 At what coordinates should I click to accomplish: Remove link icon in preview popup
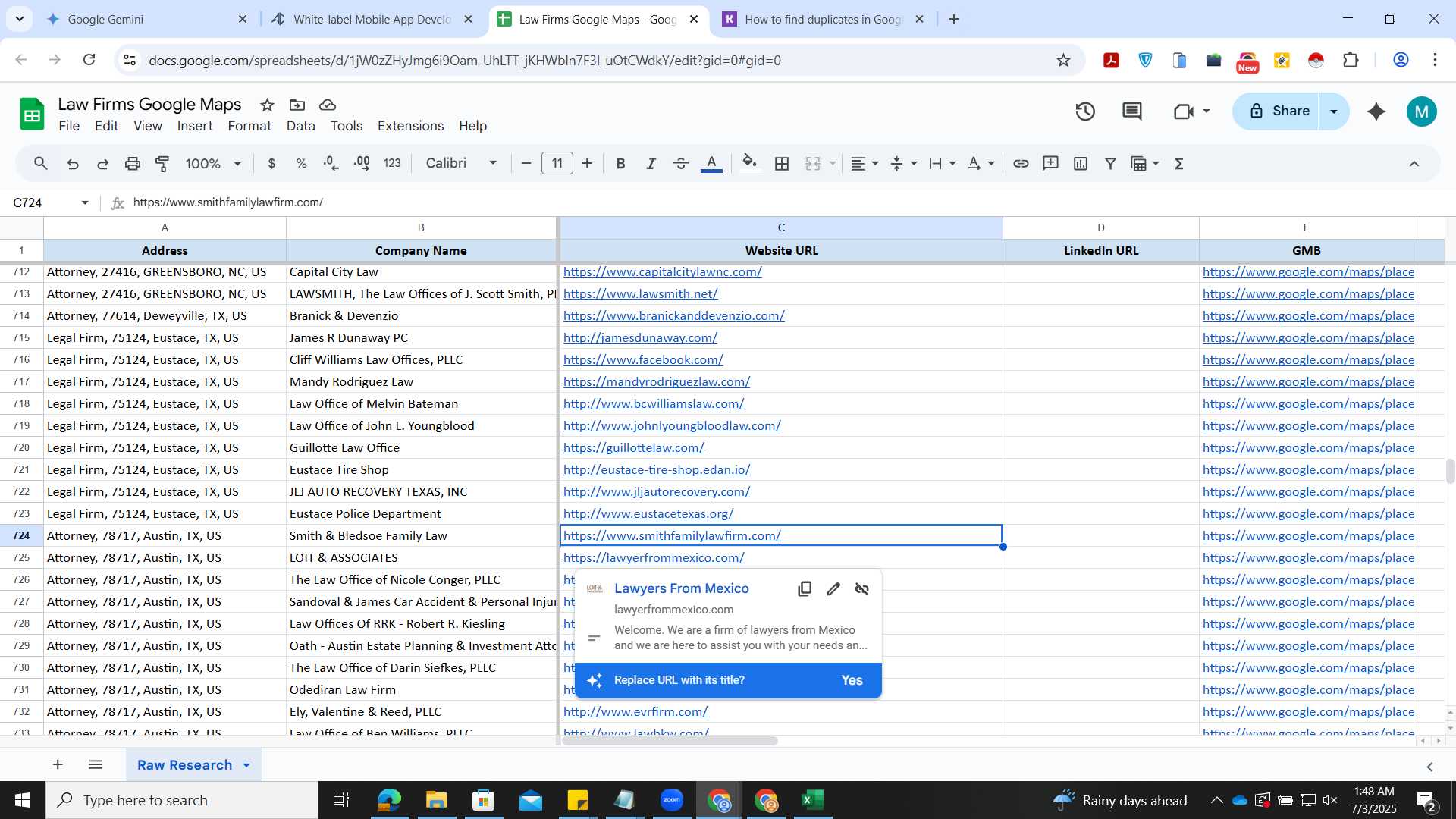(x=862, y=589)
